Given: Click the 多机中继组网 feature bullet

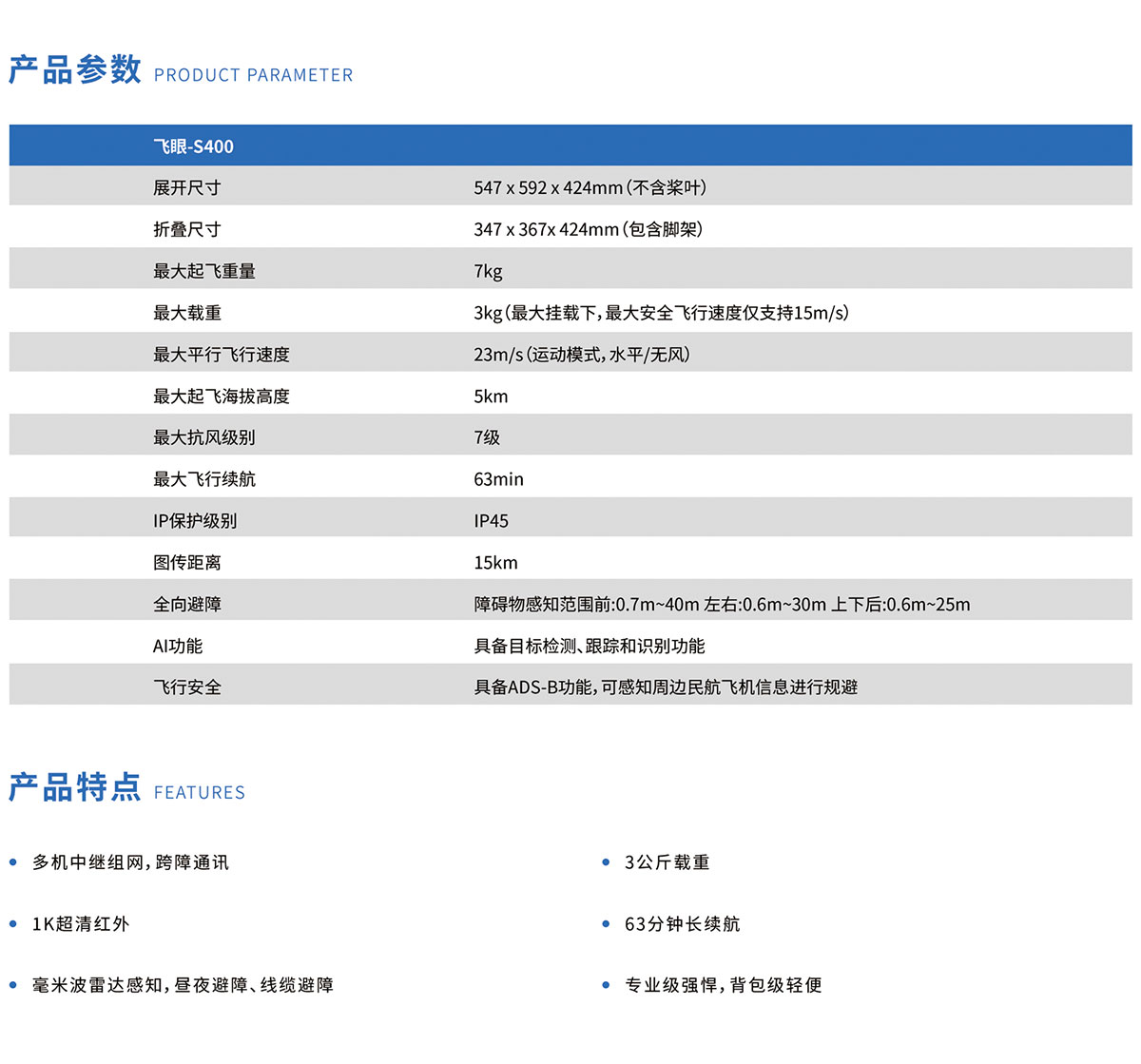Looking at the screenshot, I should (x=130, y=862).
